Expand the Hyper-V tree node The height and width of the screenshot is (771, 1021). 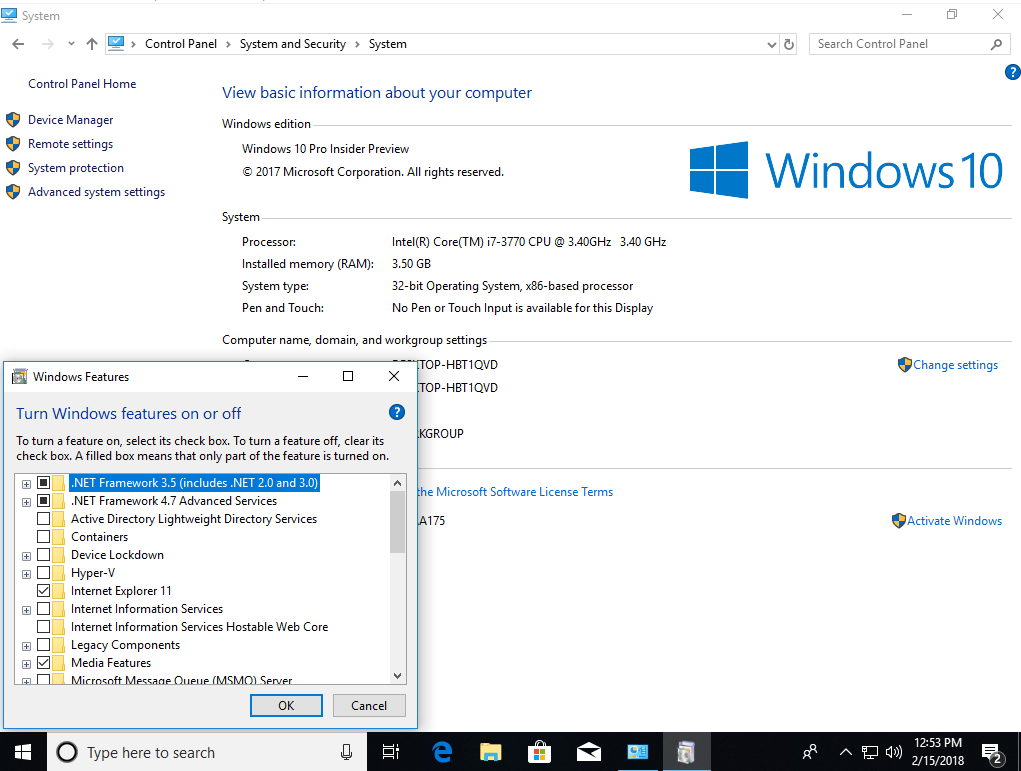coord(26,574)
